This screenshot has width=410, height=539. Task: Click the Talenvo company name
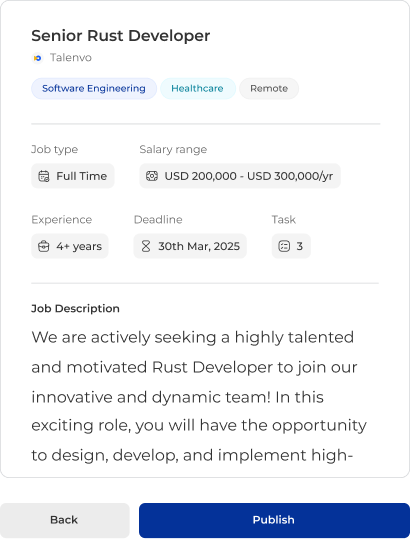pyautogui.click(x=71, y=58)
